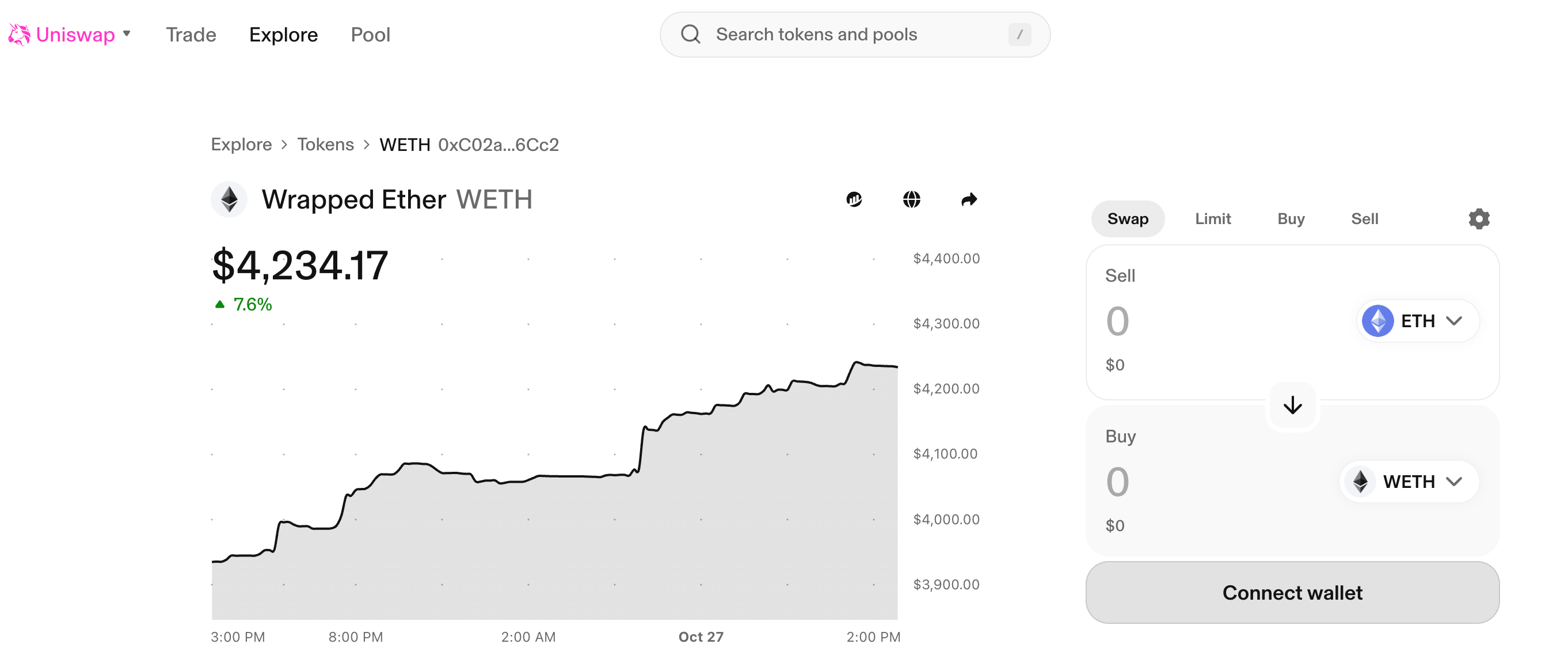Open the Pool page
1568x659 pixels.
click(x=370, y=35)
